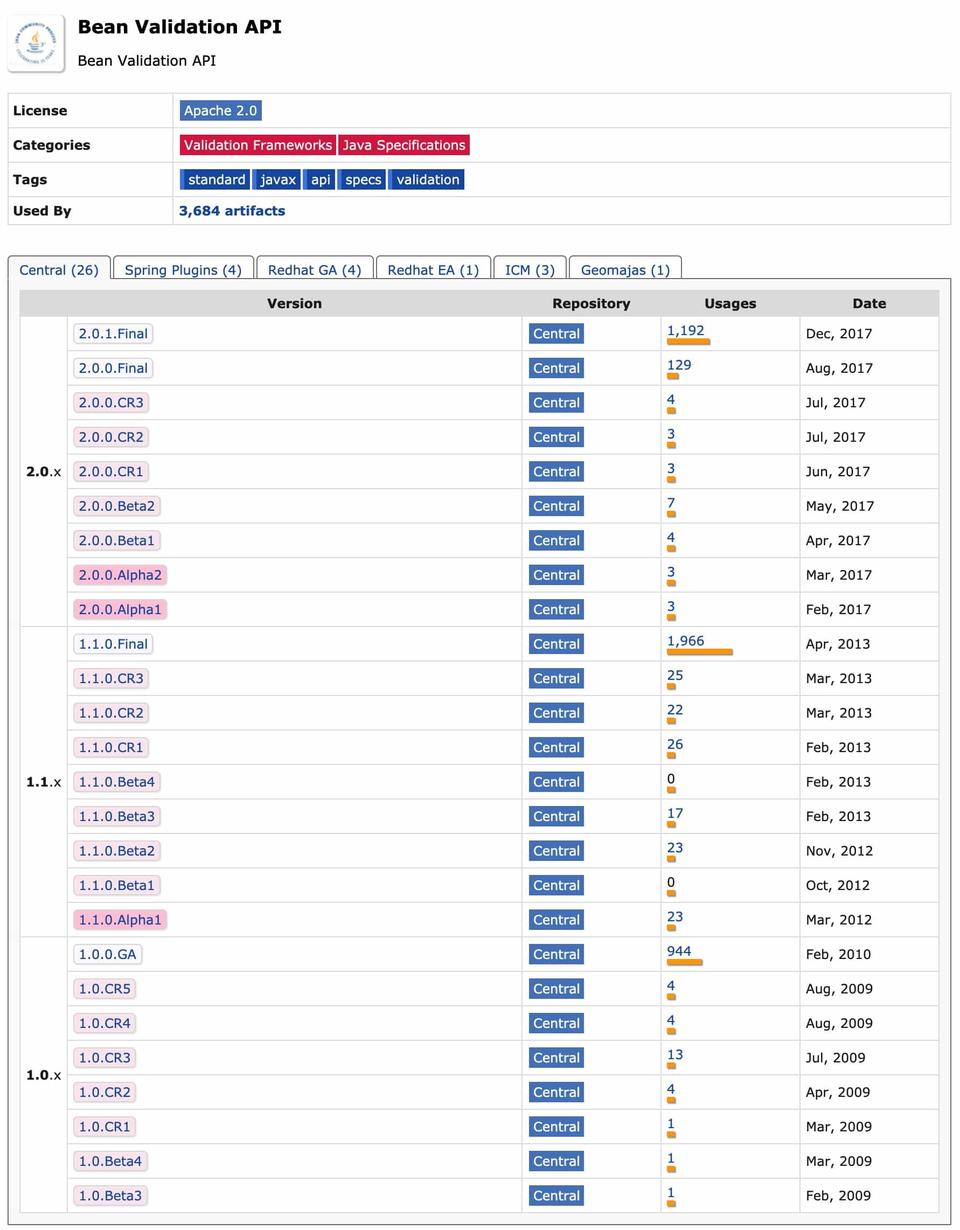The width and height of the screenshot is (960, 1230).
Task: Open version 2.0.0.Alpha2
Action: tap(120, 575)
